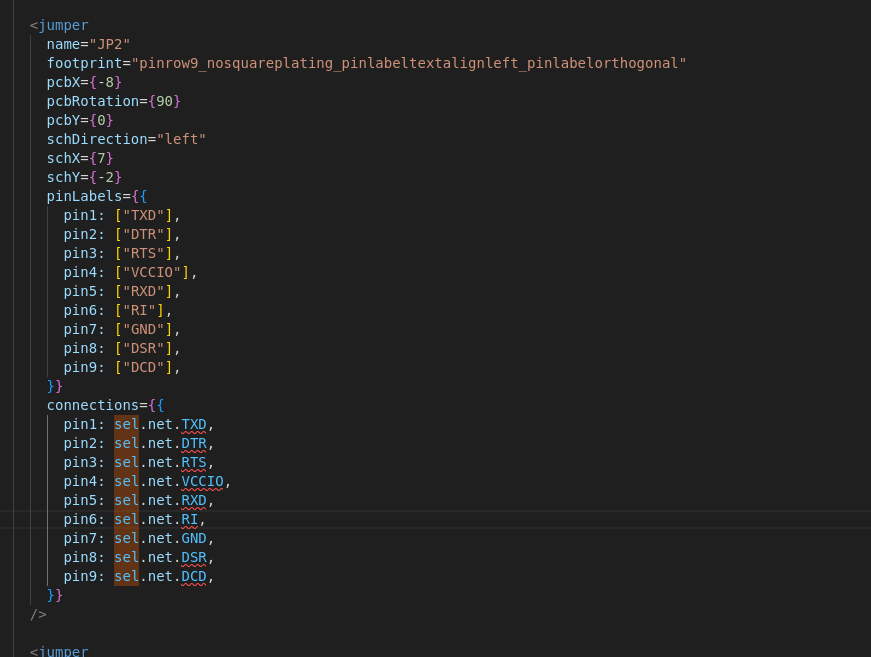This screenshot has height=657, width=871.
Task: Click the schX value 7
Action: pos(102,158)
